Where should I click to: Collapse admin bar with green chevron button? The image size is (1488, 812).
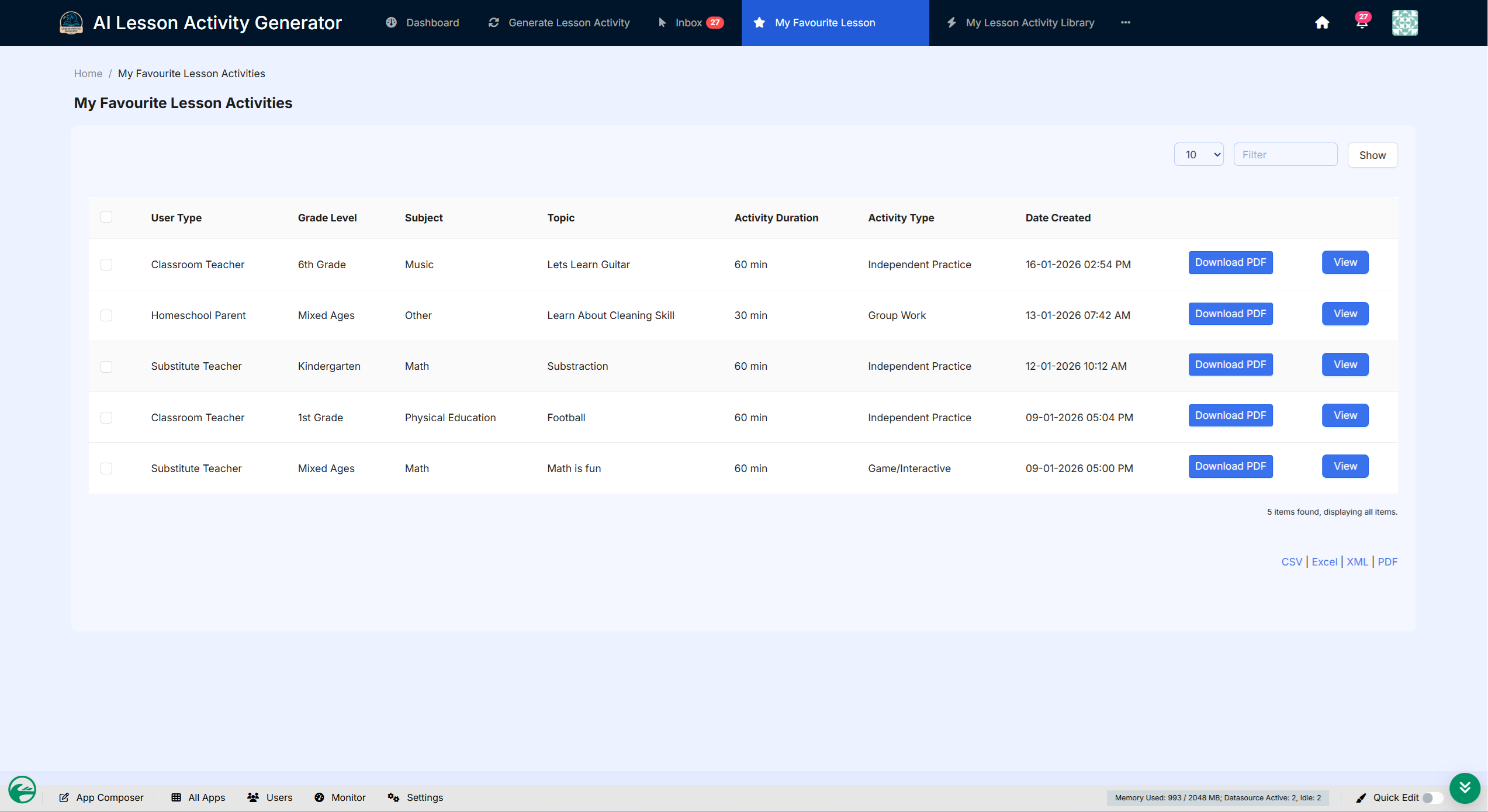point(1464,787)
